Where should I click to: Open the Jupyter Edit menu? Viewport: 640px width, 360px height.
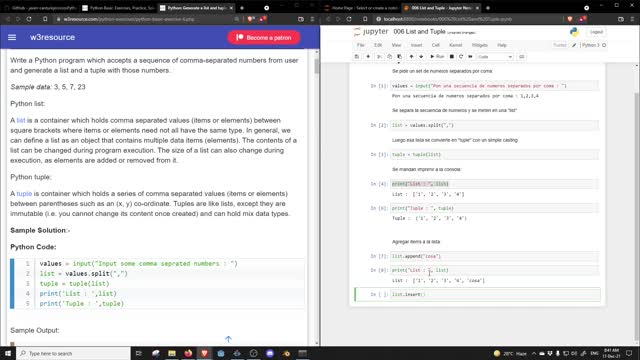pyautogui.click(x=378, y=45)
